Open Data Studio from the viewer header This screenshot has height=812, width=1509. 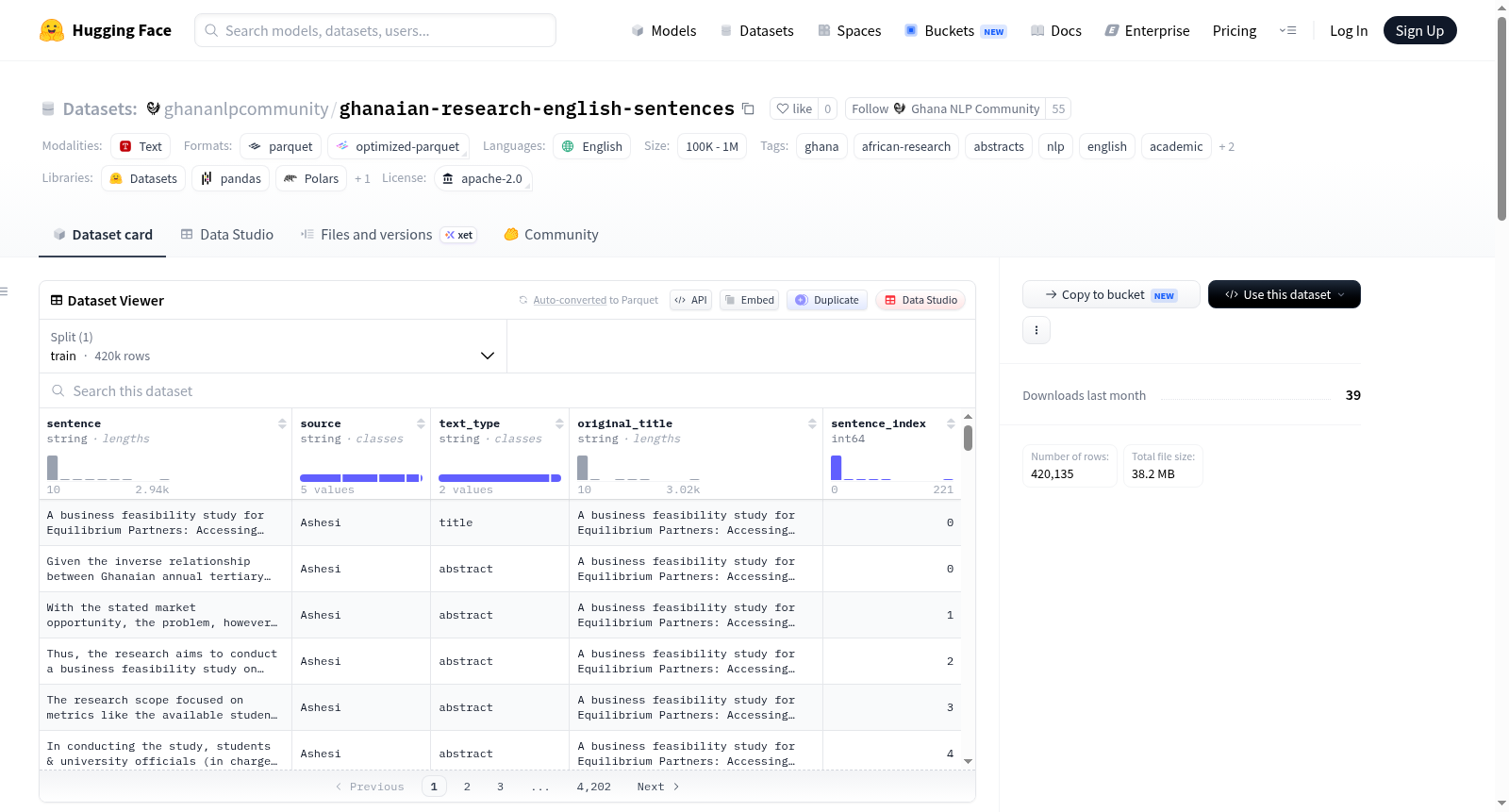920,300
